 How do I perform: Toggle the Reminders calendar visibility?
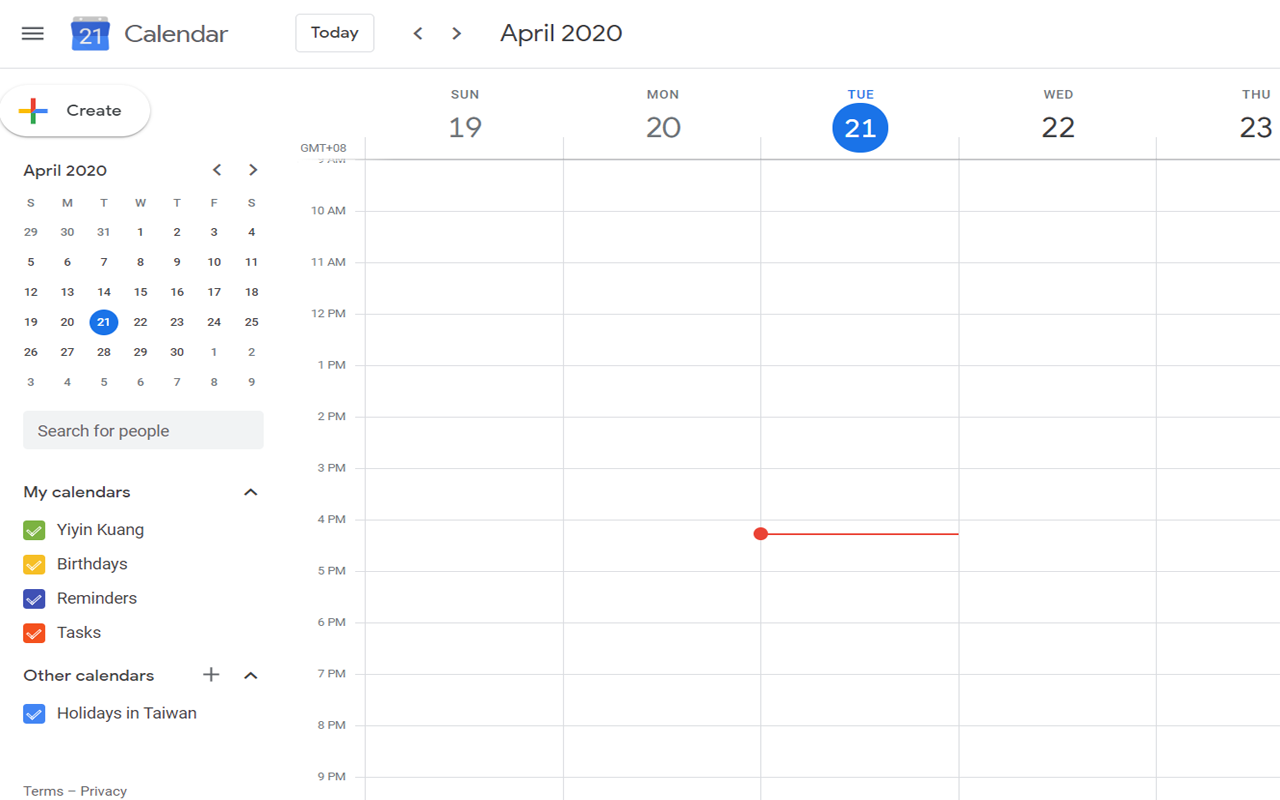[x=33, y=598]
